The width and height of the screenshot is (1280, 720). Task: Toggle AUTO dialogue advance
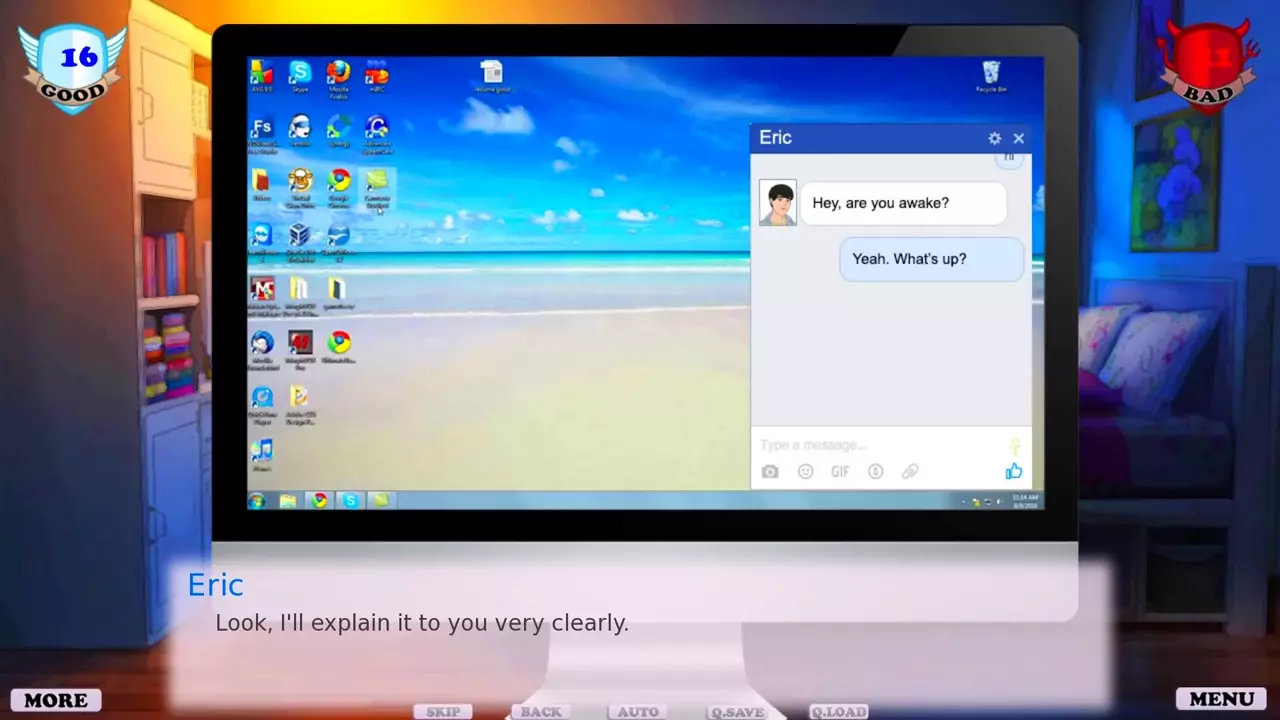(638, 712)
